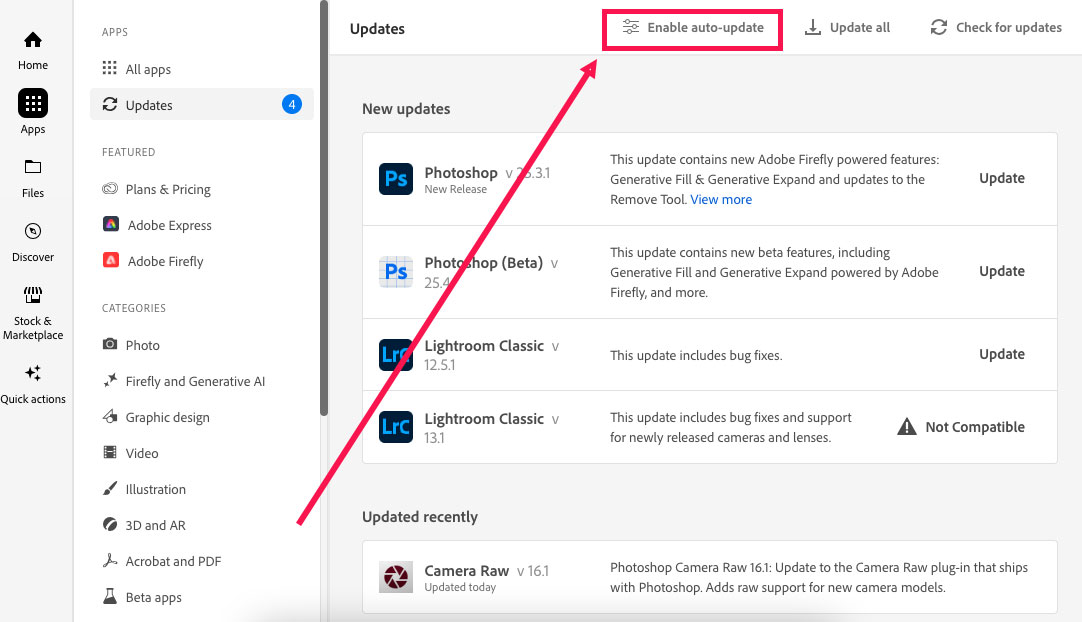
Task: Expand version dropdown for Photoshop (Beta)
Action: click(x=555, y=264)
